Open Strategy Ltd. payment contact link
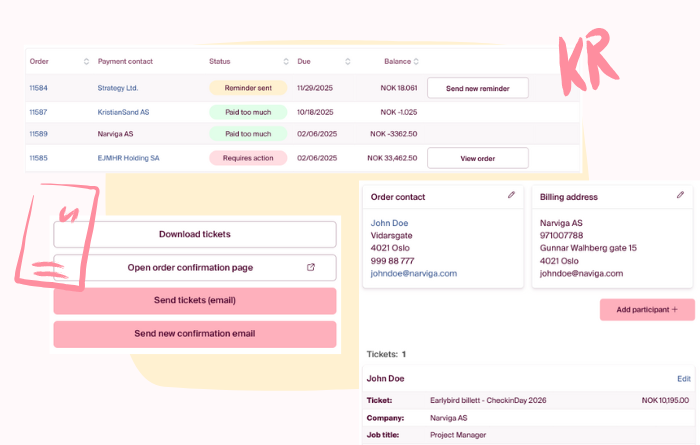The image size is (700, 445). coord(118,88)
